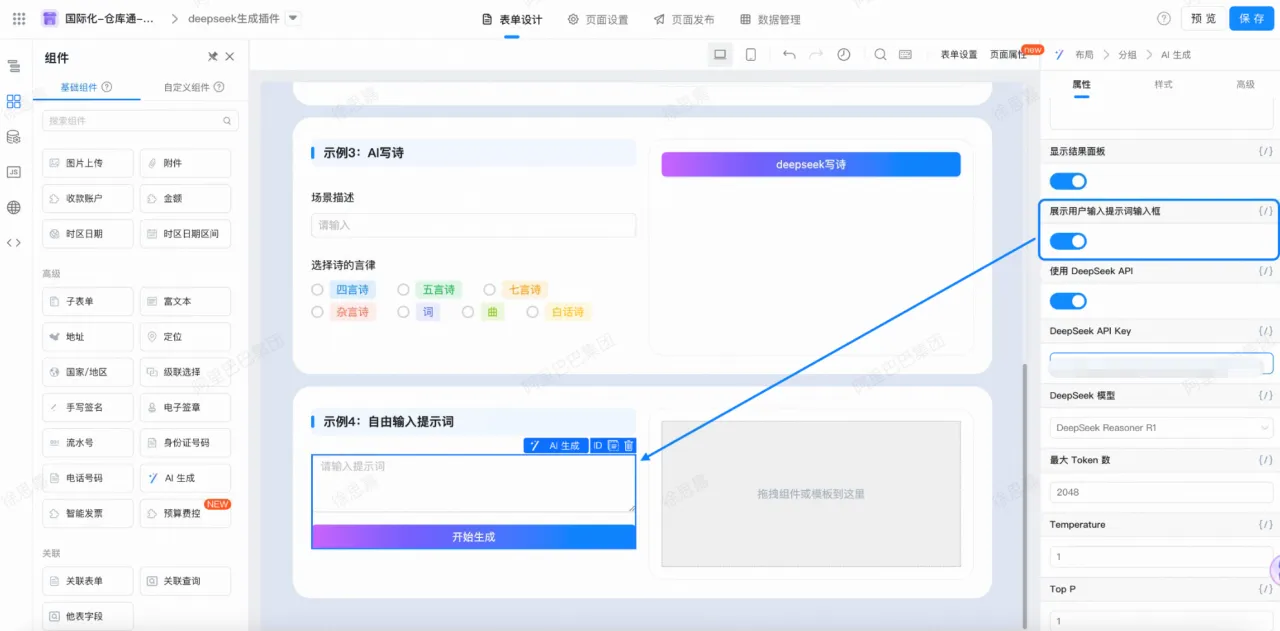Open the outline tree icon in left rail
This screenshot has height=631, width=1280.
pyautogui.click(x=13, y=66)
